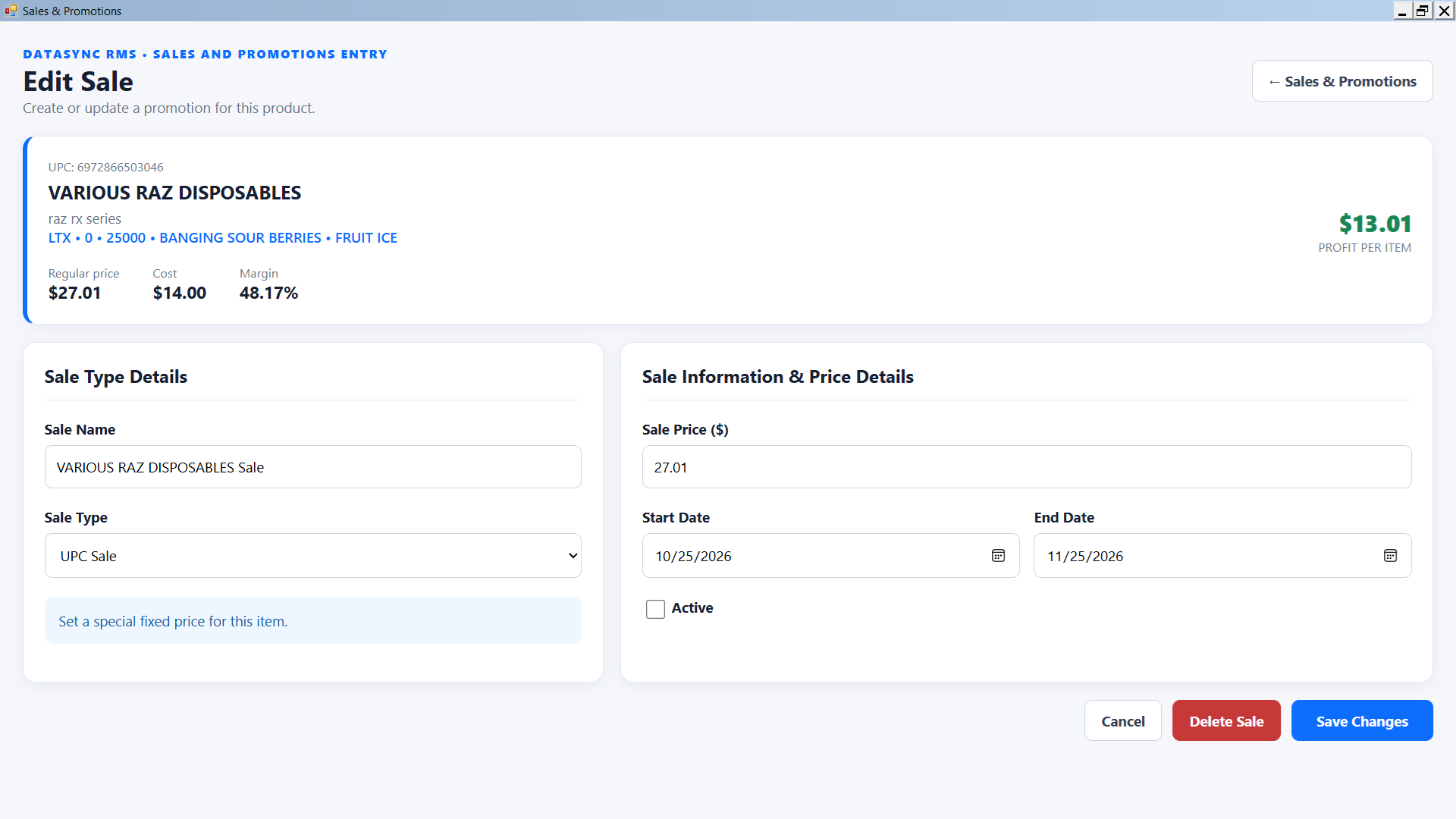Click the Edit Sale page heading
Screen dimensions: 1456x819
[78, 81]
